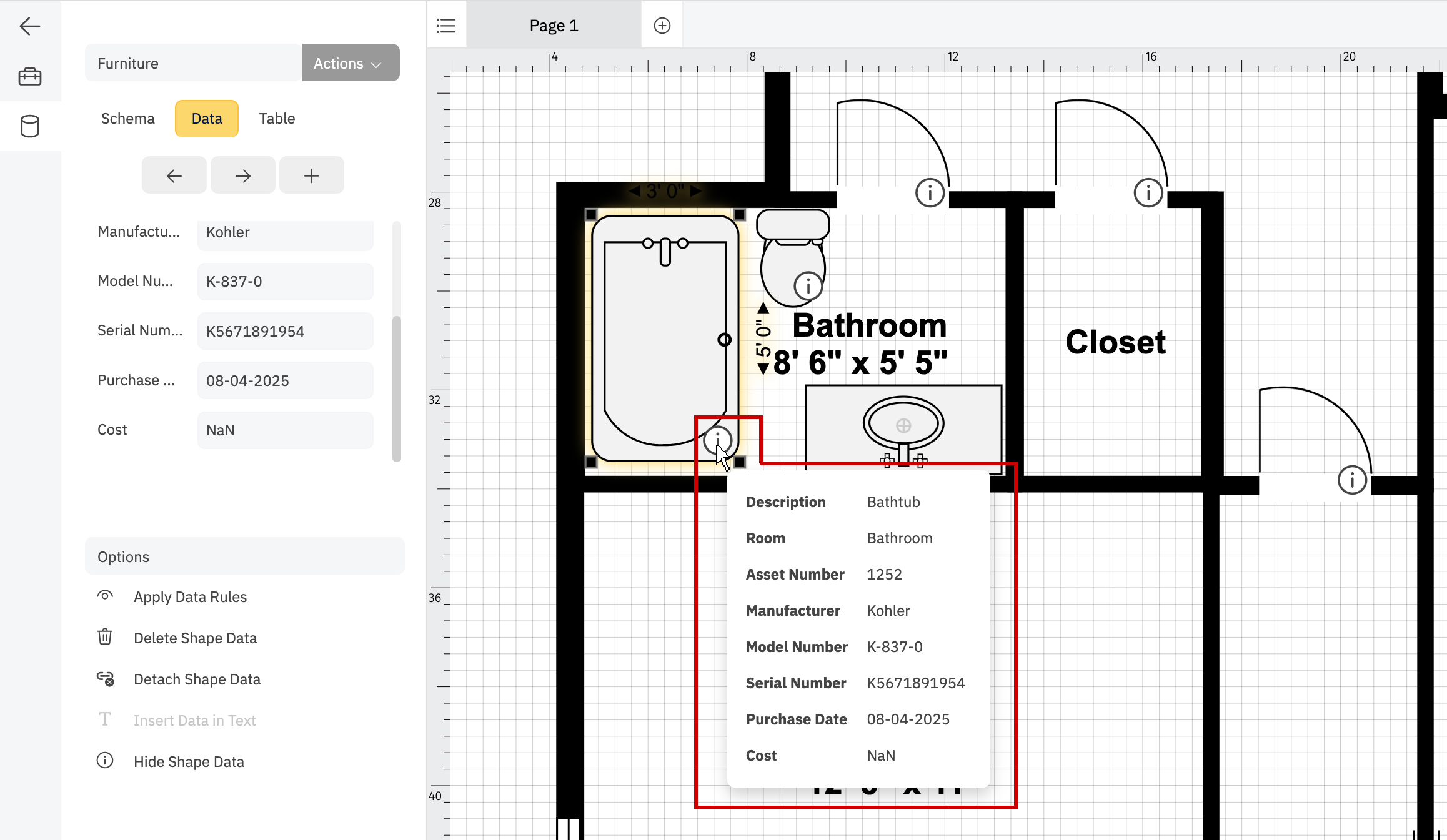
Task: Open the page list panel
Action: [445, 25]
